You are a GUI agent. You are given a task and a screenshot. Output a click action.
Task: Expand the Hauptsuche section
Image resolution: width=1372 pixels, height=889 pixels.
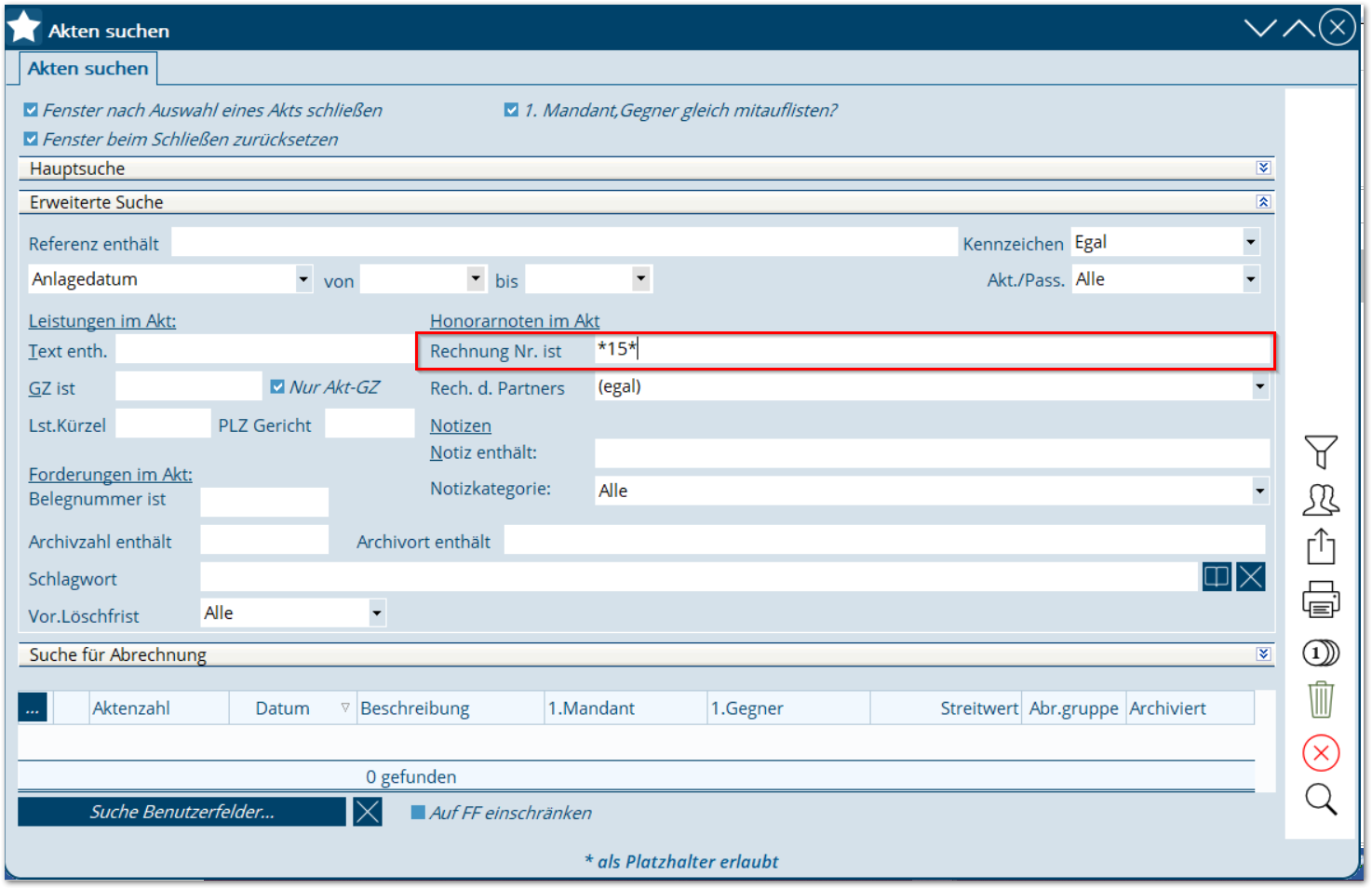[1263, 168]
